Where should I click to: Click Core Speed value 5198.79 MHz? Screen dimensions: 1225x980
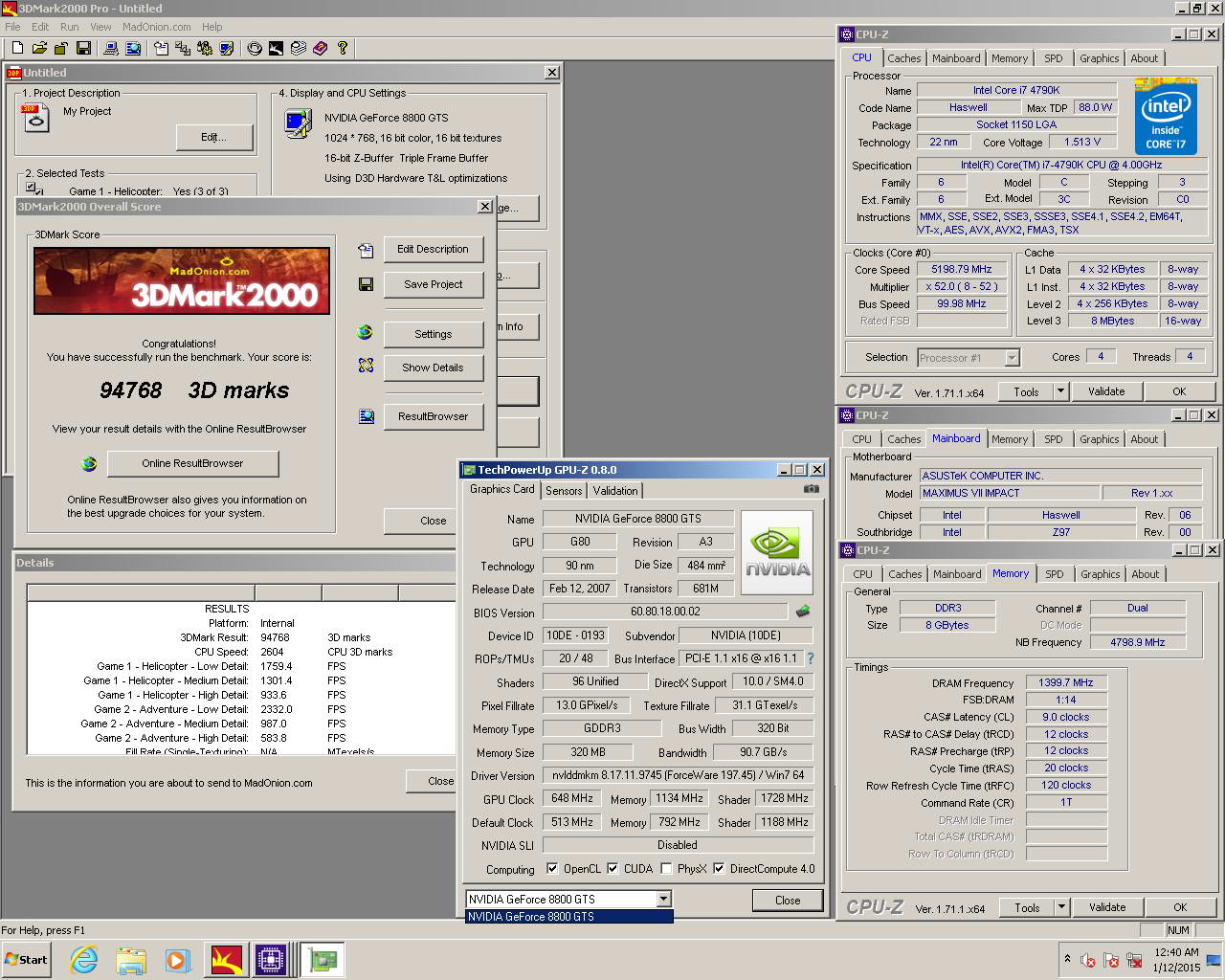click(962, 270)
